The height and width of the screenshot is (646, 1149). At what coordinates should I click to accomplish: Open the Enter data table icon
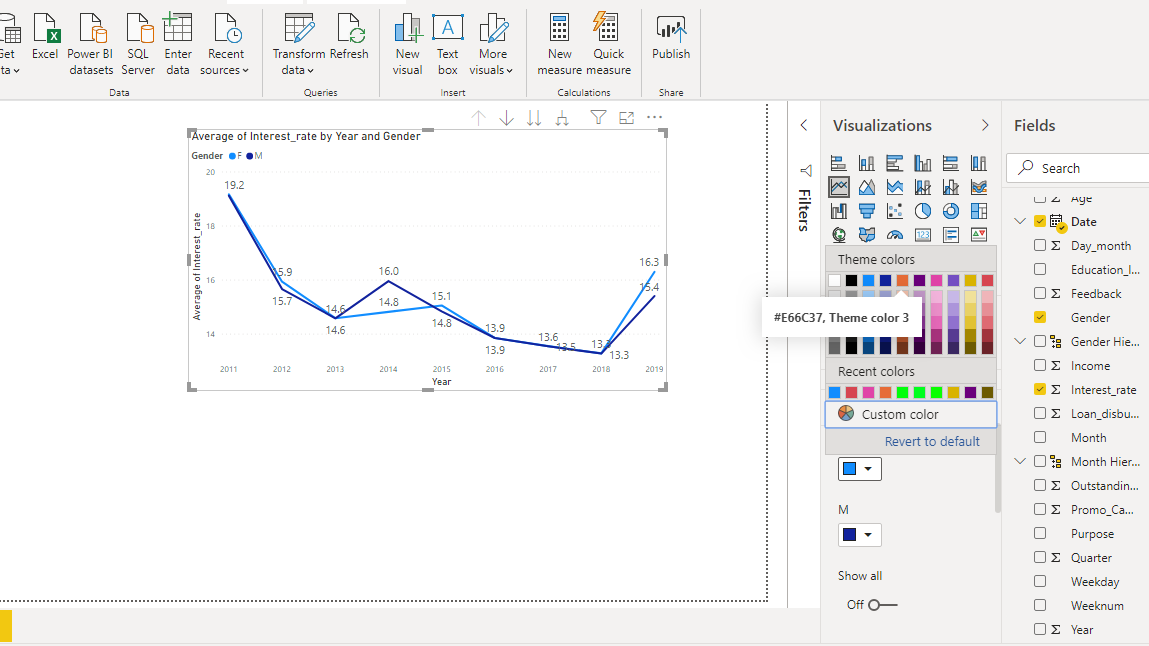[x=178, y=28]
